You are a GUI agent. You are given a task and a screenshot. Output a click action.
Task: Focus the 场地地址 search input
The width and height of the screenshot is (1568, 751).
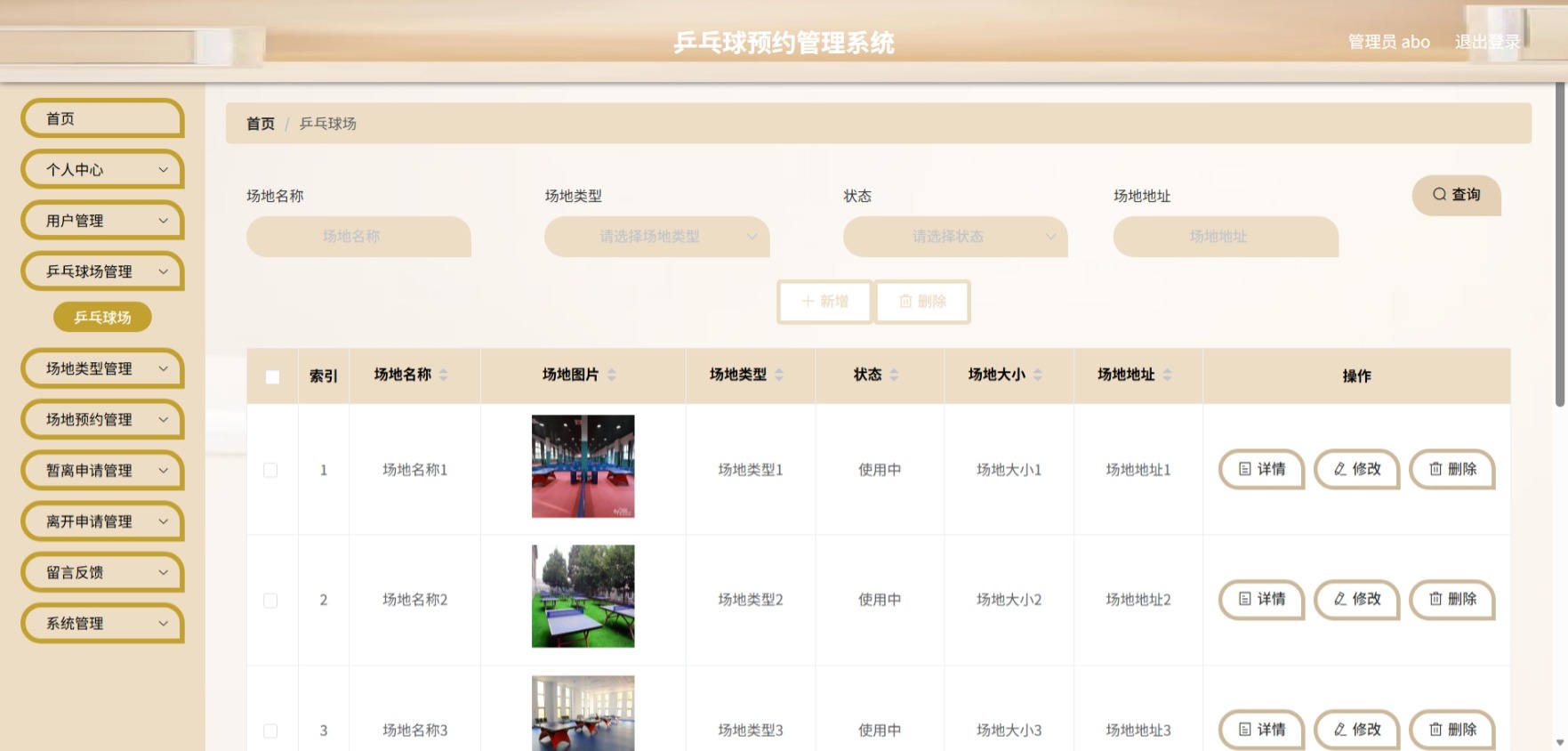click(1226, 237)
